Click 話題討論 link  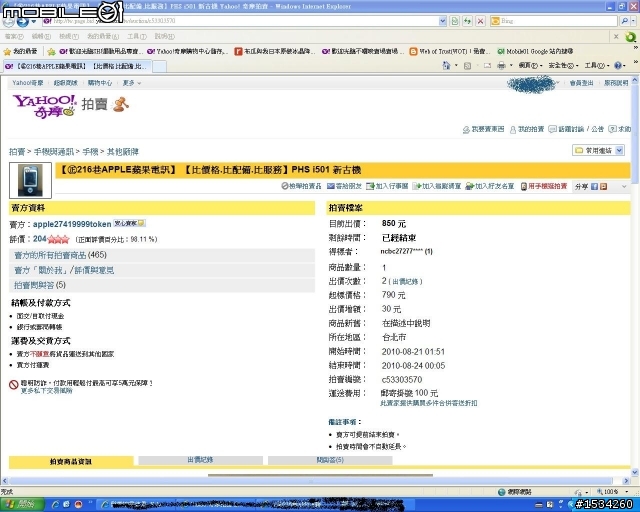point(566,129)
